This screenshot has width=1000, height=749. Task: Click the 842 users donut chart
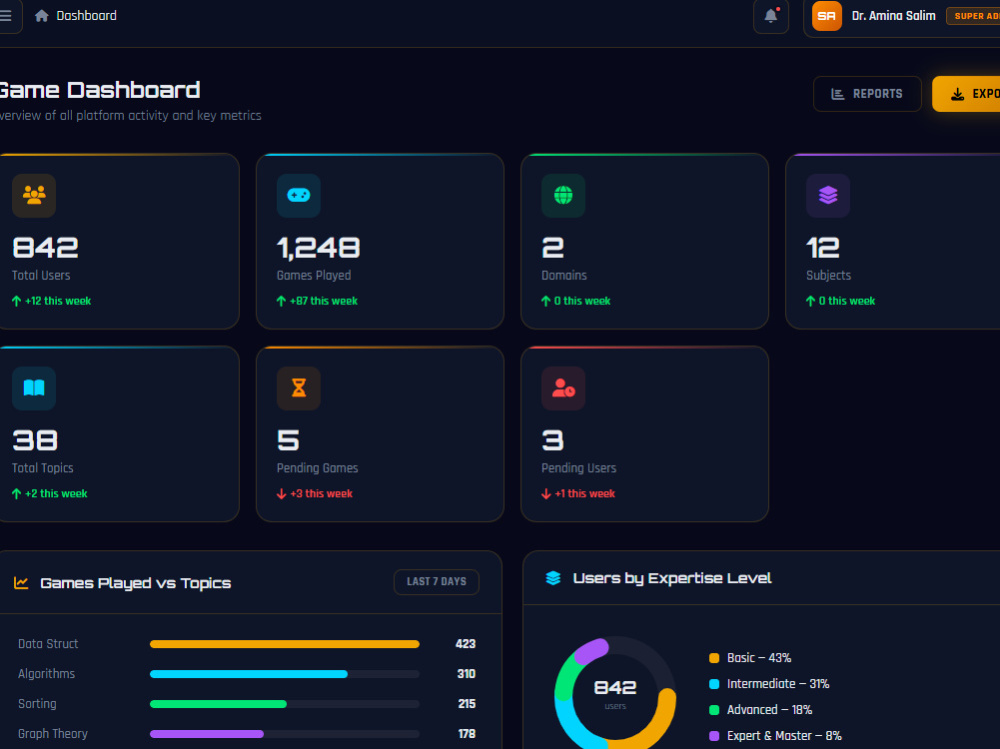[615, 694]
